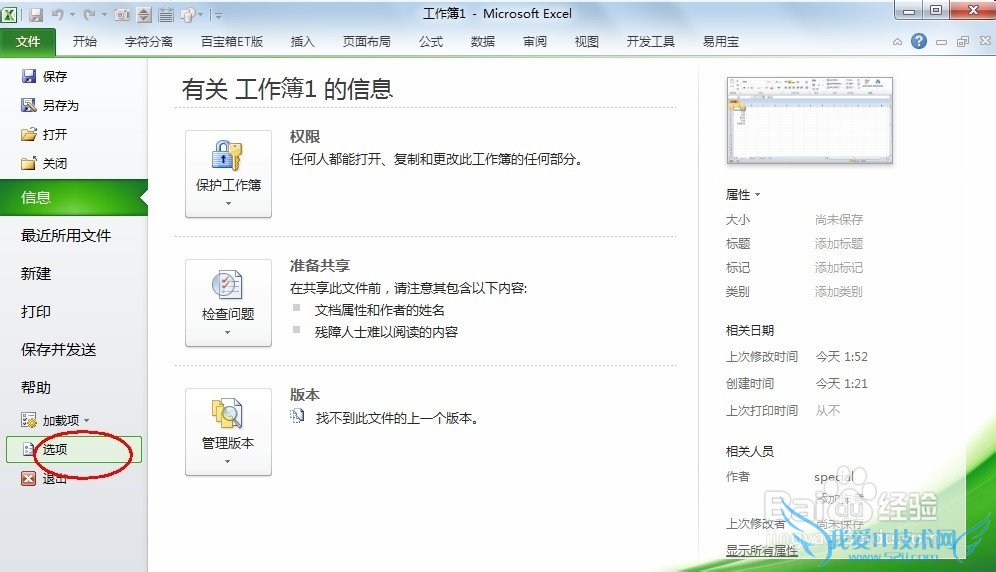996x572 pixels.
Task: Click the Camera tool icon in toolbar
Action: [122, 14]
